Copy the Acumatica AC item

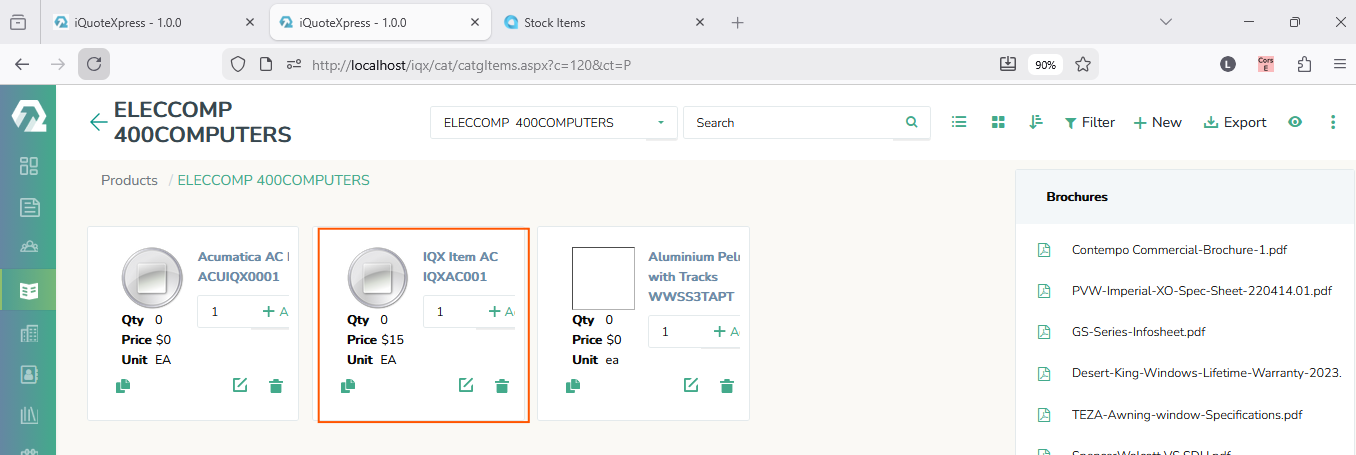123,386
